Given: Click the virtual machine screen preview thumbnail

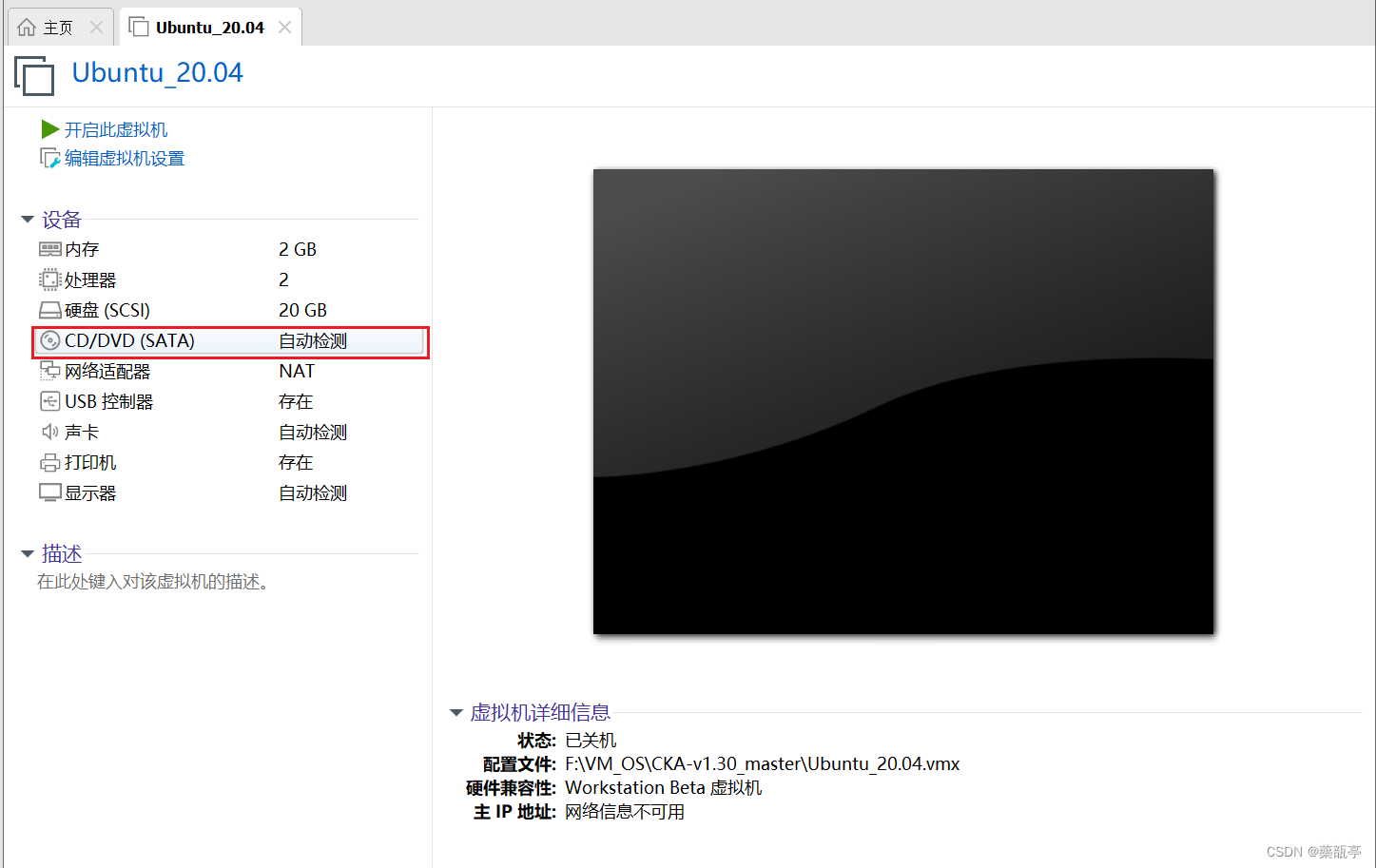Looking at the screenshot, I should pos(902,400).
